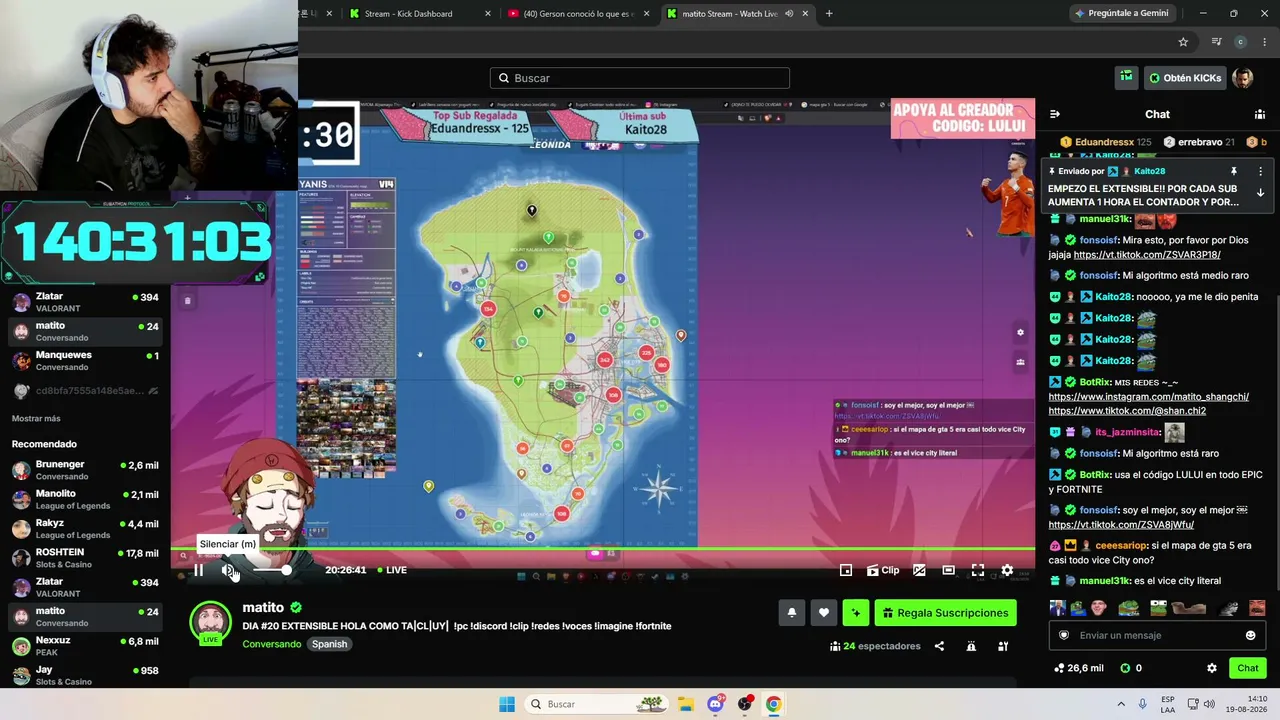This screenshot has height=720, width=1280.
Task: Show hidden system tray icons
Action: 1121,704
